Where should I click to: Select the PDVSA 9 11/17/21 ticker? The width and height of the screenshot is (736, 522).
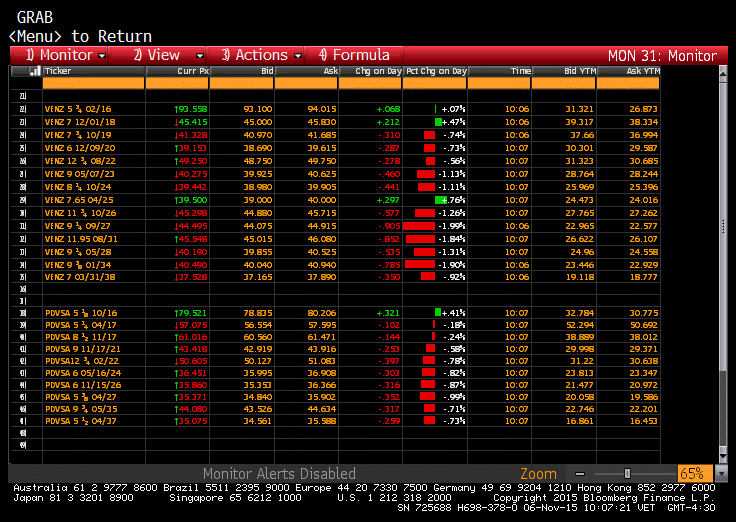point(83,349)
